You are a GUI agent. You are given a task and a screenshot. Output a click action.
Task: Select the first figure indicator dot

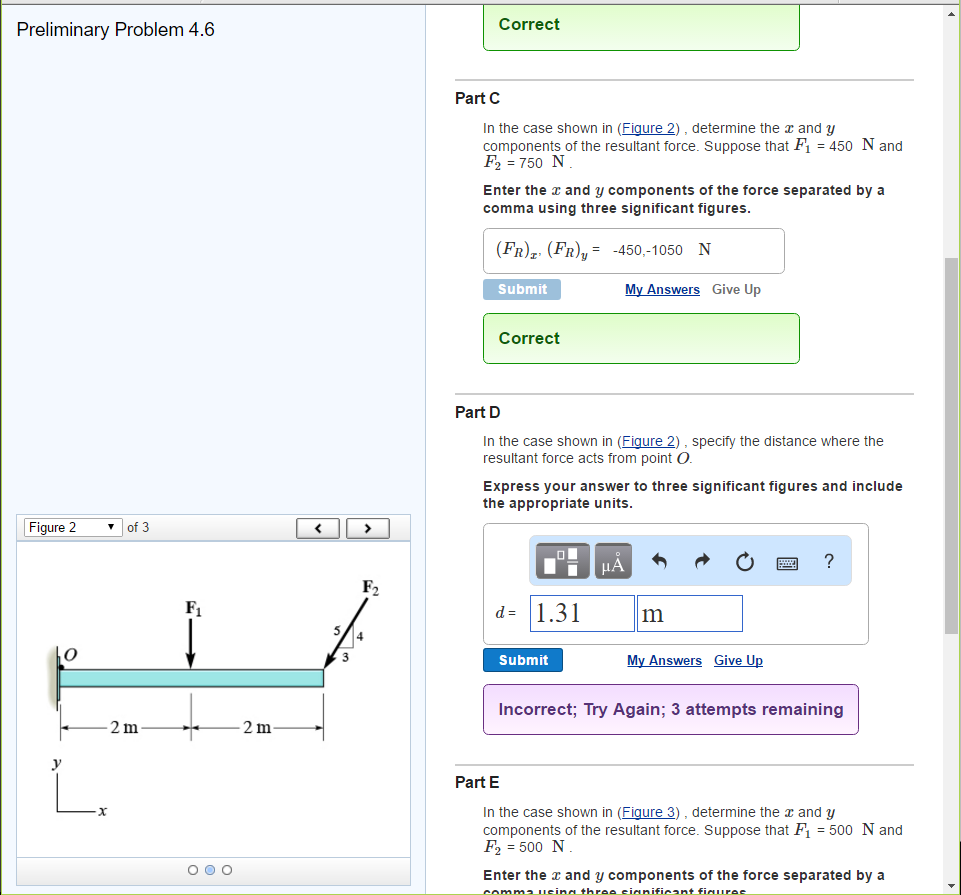click(193, 870)
